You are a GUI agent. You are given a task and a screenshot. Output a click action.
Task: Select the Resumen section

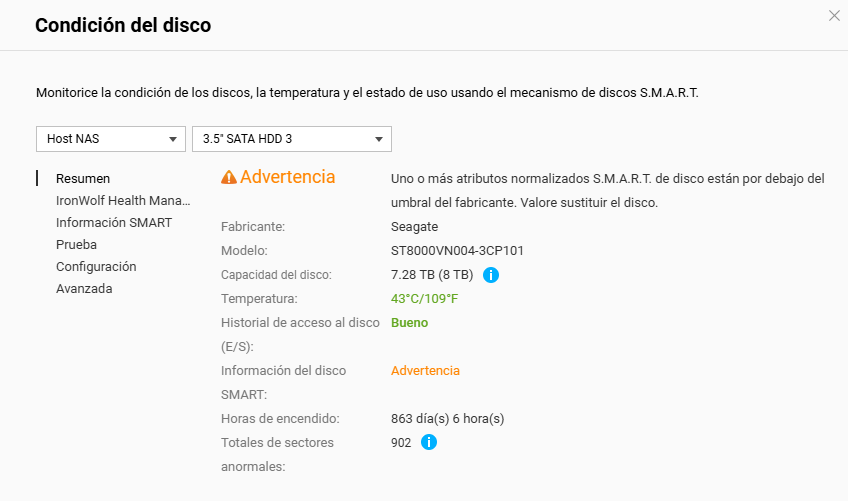click(x=83, y=178)
